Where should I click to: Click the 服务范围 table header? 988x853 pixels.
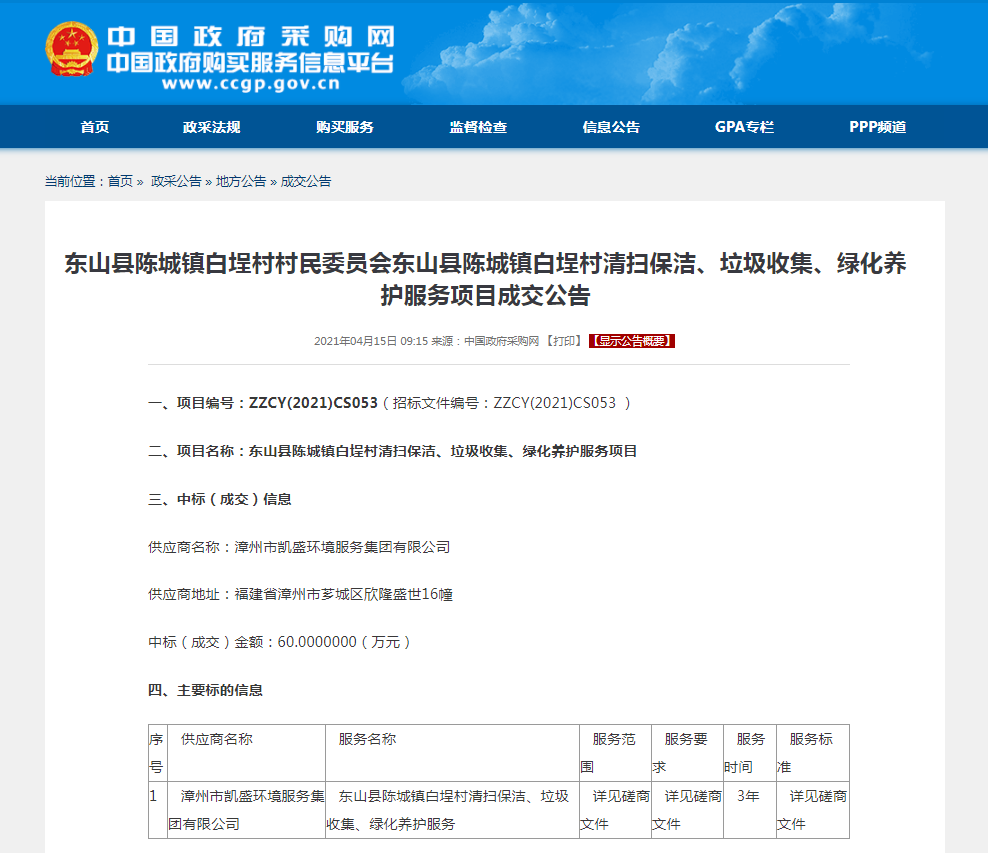coord(615,753)
